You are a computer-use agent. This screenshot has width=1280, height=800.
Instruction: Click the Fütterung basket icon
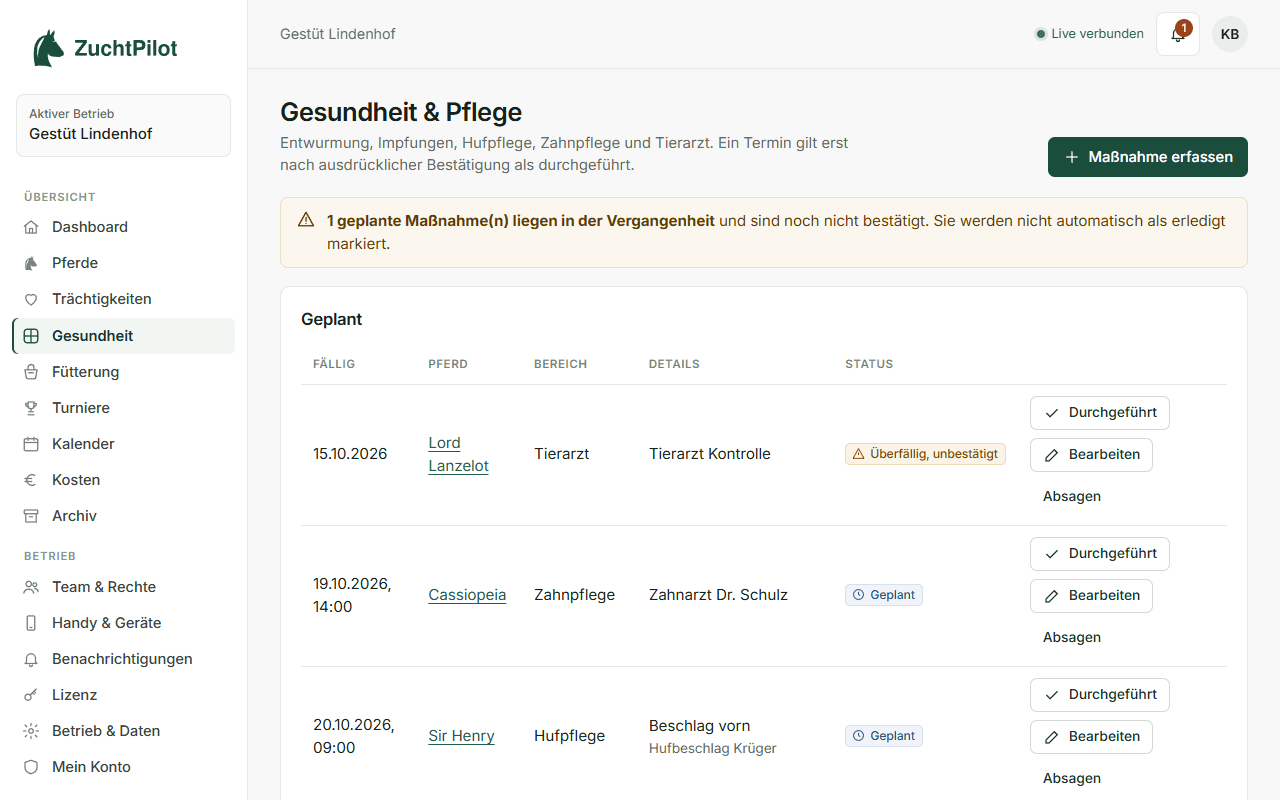click(x=31, y=372)
